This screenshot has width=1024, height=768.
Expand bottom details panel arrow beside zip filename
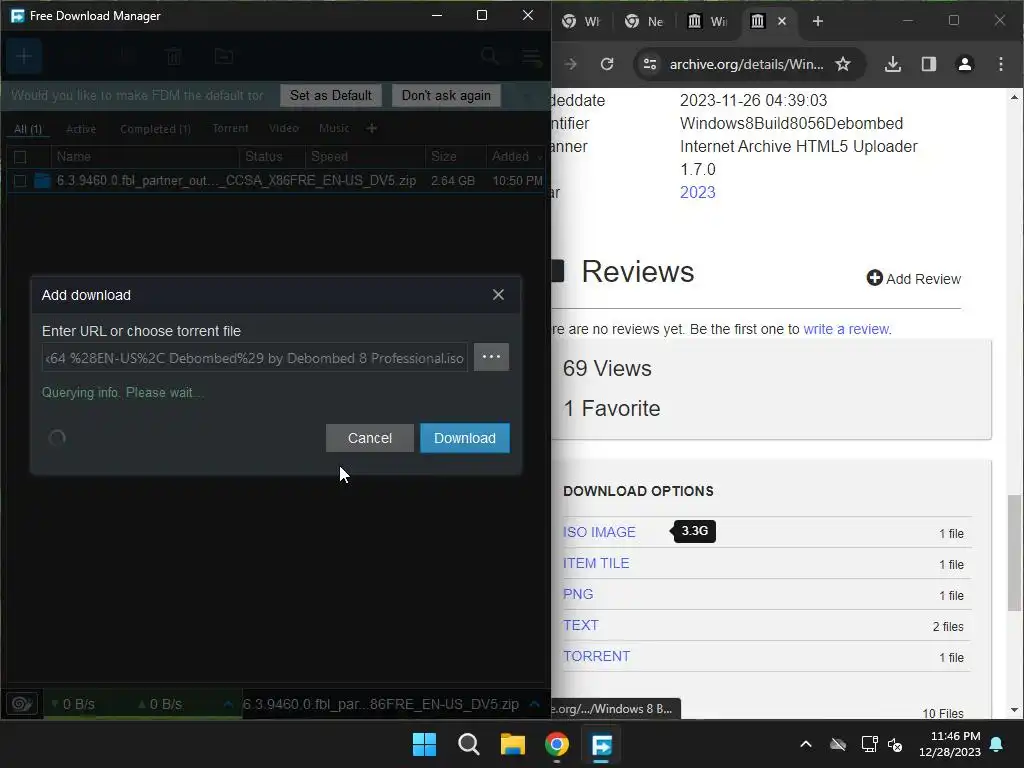(x=534, y=704)
